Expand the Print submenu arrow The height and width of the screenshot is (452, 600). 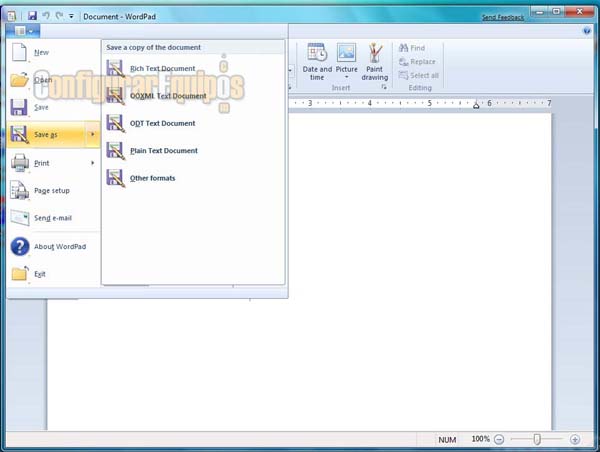(x=92, y=163)
